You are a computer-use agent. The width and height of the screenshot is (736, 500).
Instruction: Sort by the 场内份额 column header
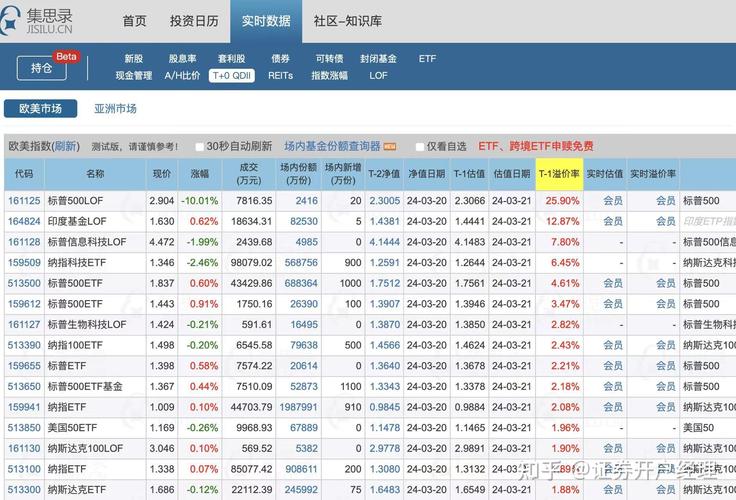(299, 174)
